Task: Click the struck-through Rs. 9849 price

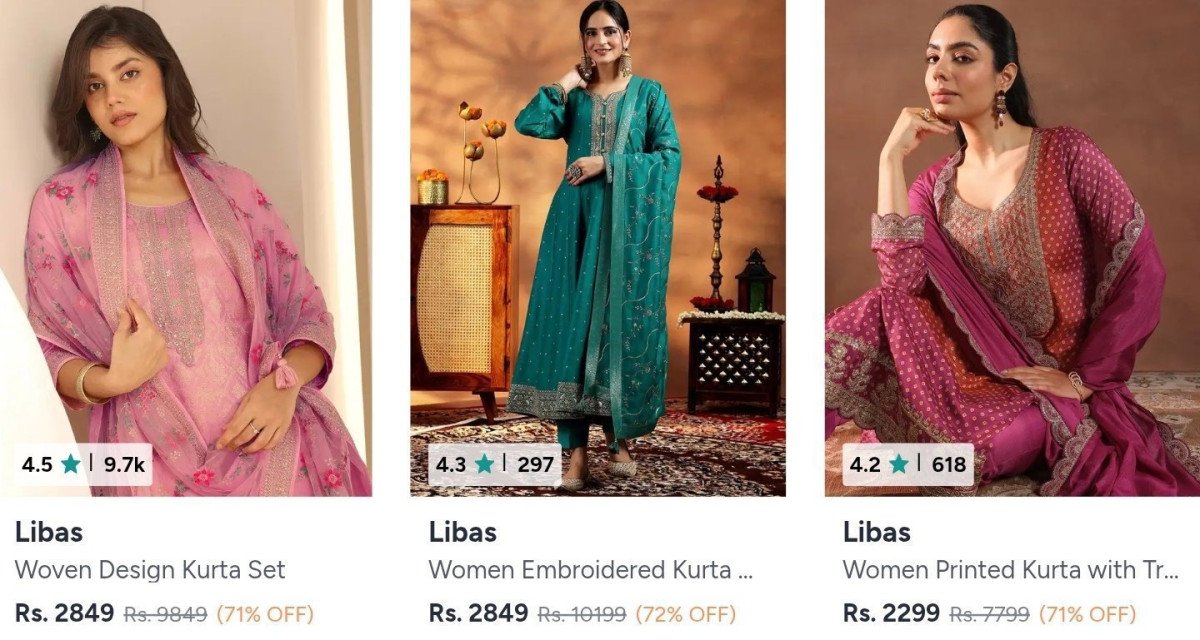Action: pos(165,613)
